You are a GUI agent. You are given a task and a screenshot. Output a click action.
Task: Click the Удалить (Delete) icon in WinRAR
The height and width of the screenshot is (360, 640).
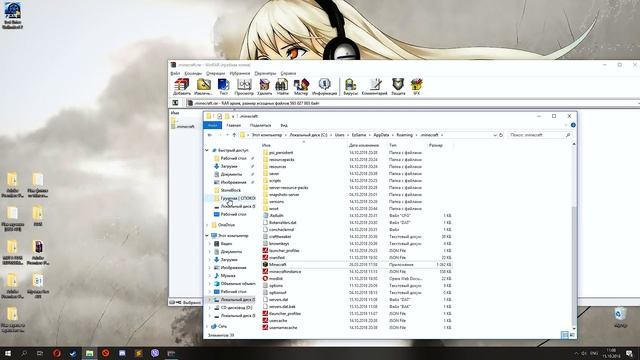(x=264, y=87)
